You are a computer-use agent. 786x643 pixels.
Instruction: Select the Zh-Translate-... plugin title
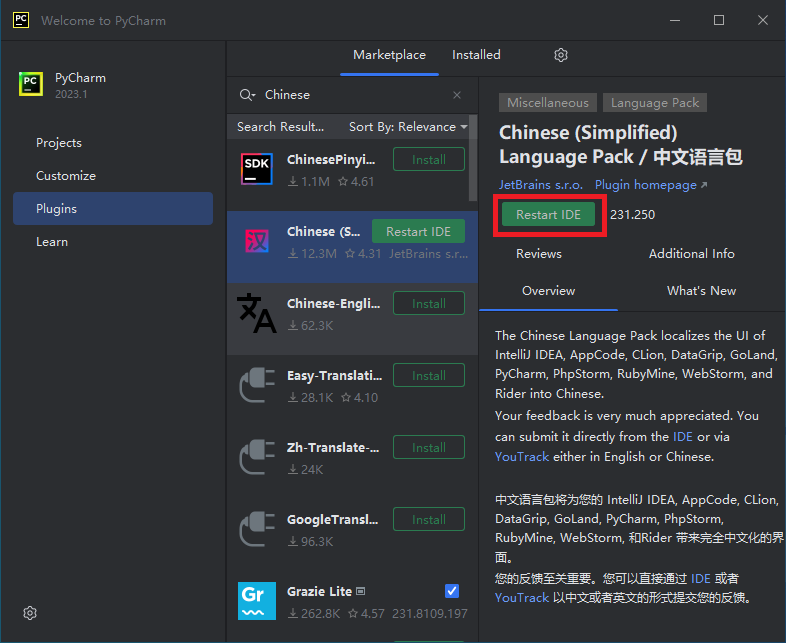(333, 448)
